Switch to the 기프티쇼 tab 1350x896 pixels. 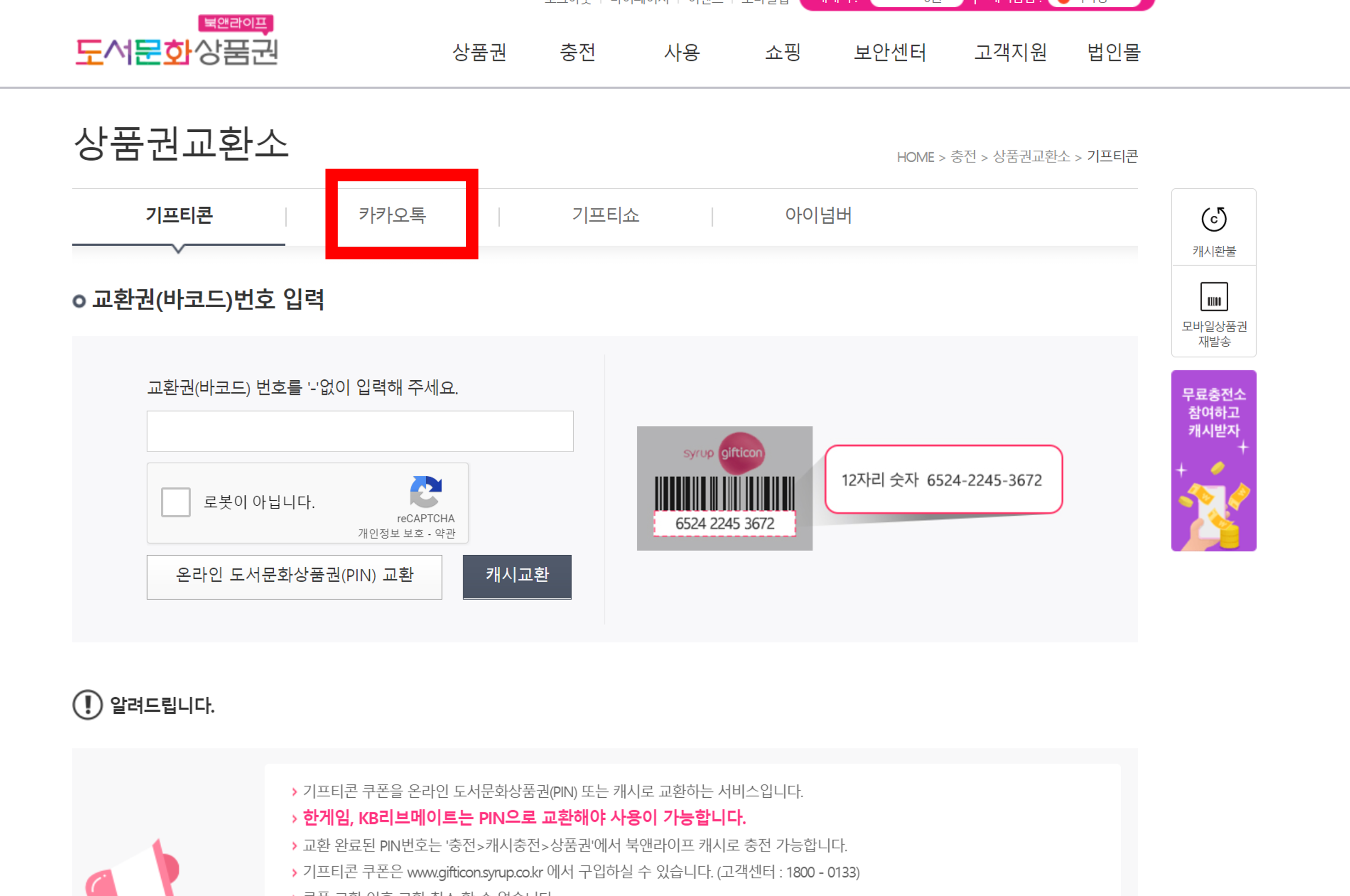click(x=605, y=215)
